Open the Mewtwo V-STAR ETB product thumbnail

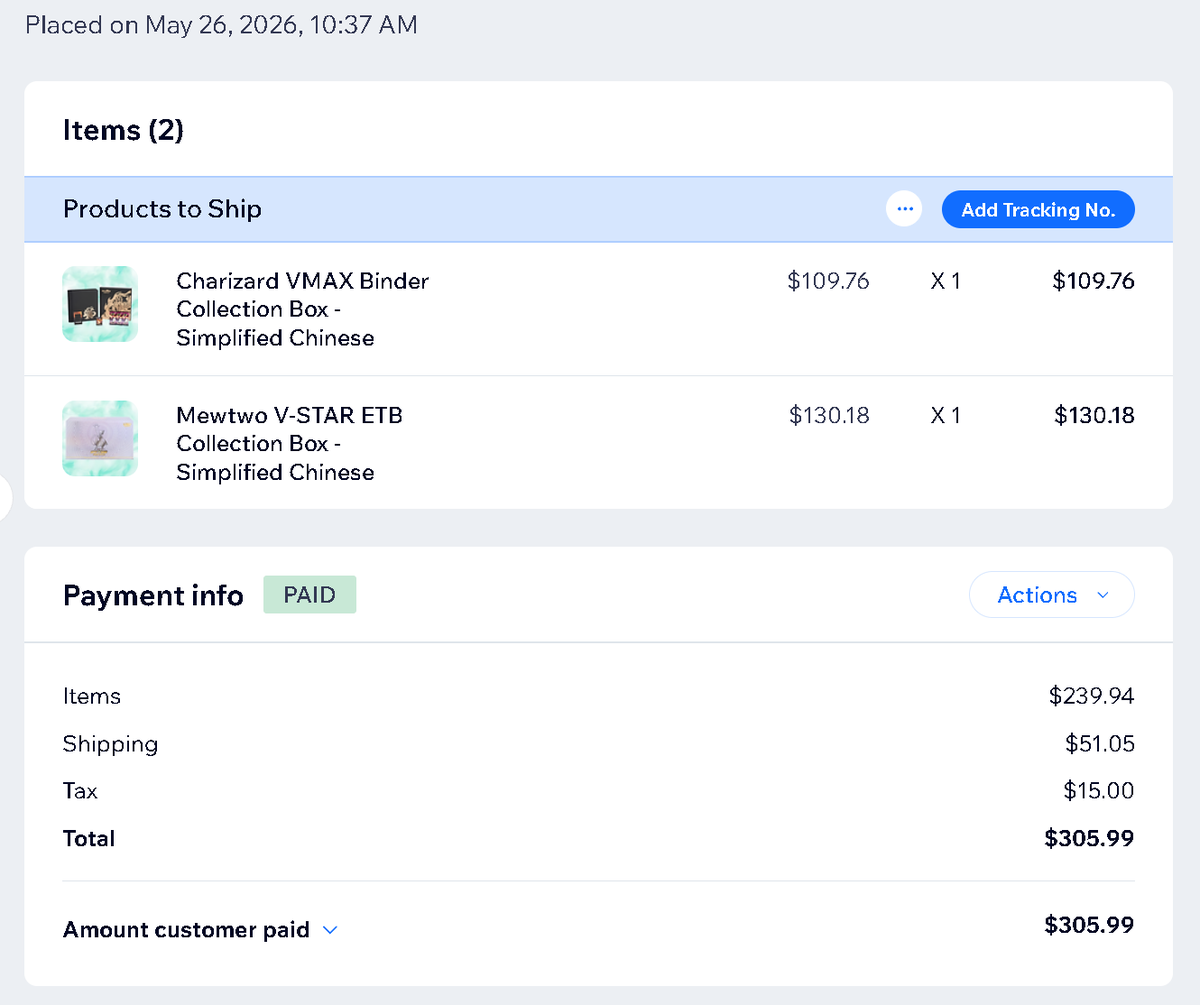click(100, 438)
